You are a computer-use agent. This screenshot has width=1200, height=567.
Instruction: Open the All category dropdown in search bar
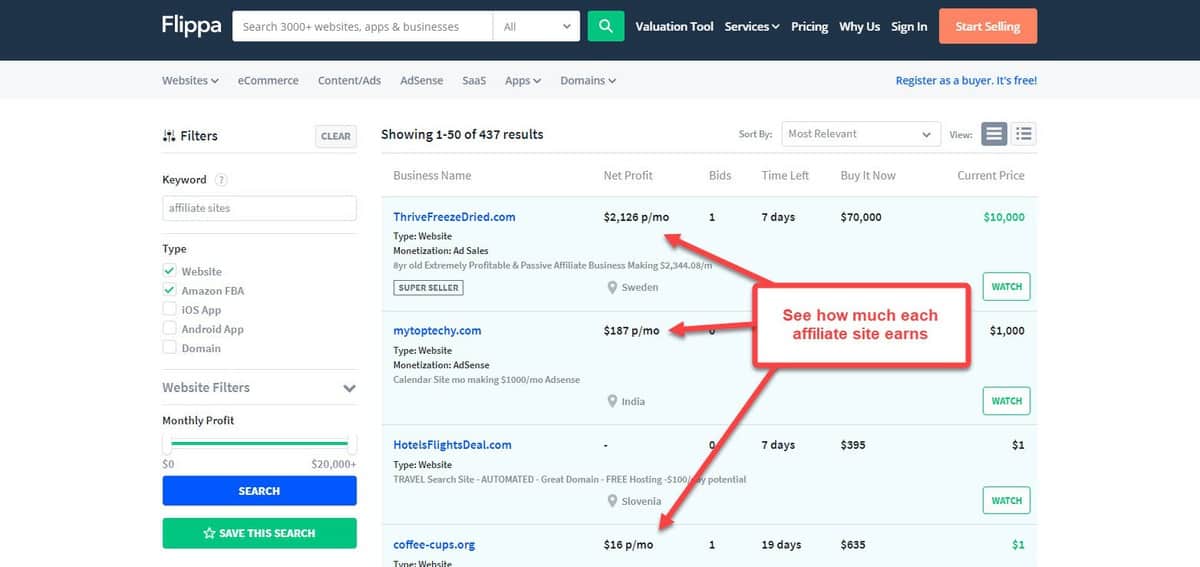tap(538, 26)
